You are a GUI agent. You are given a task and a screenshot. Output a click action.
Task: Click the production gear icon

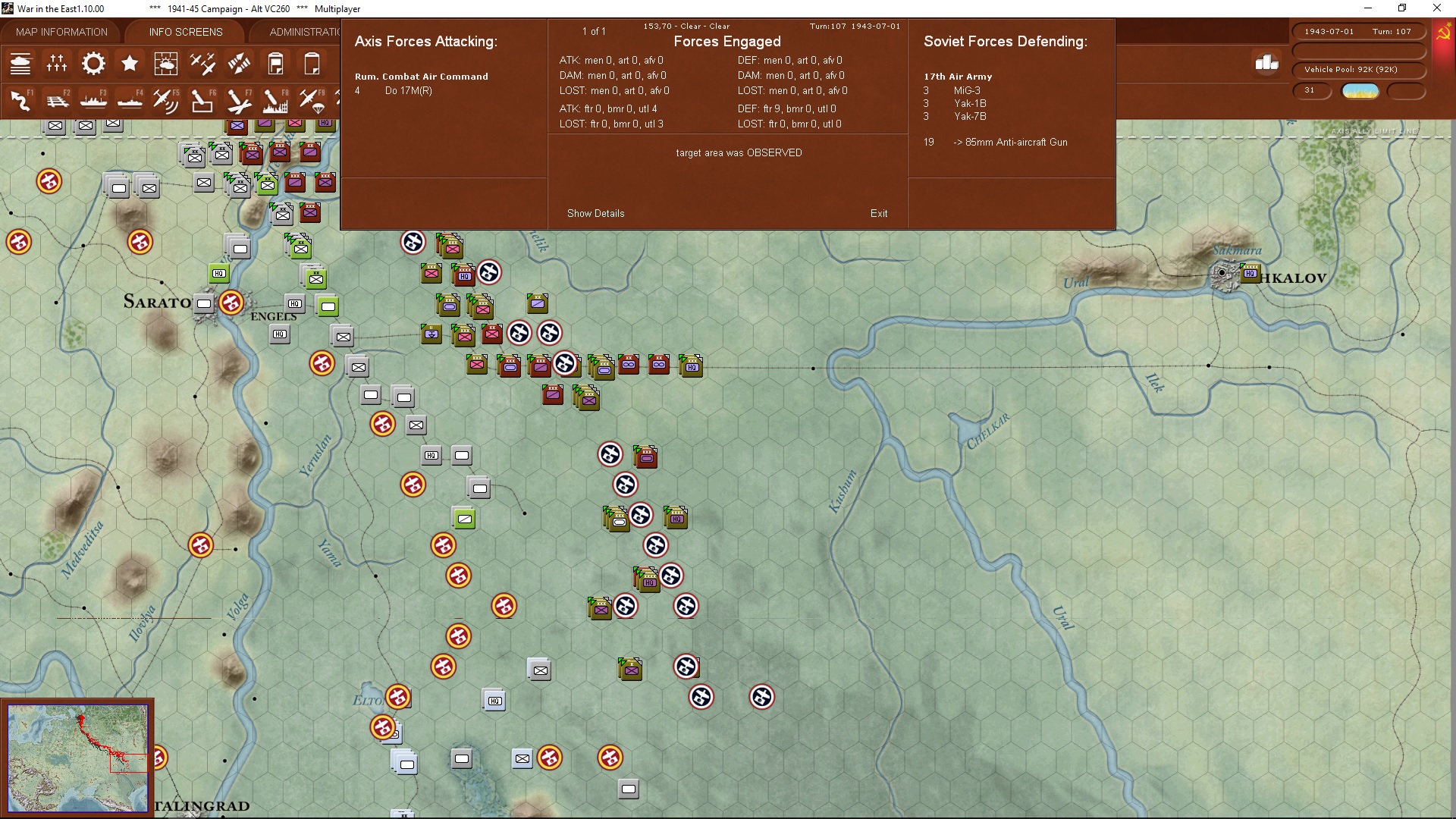click(93, 64)
